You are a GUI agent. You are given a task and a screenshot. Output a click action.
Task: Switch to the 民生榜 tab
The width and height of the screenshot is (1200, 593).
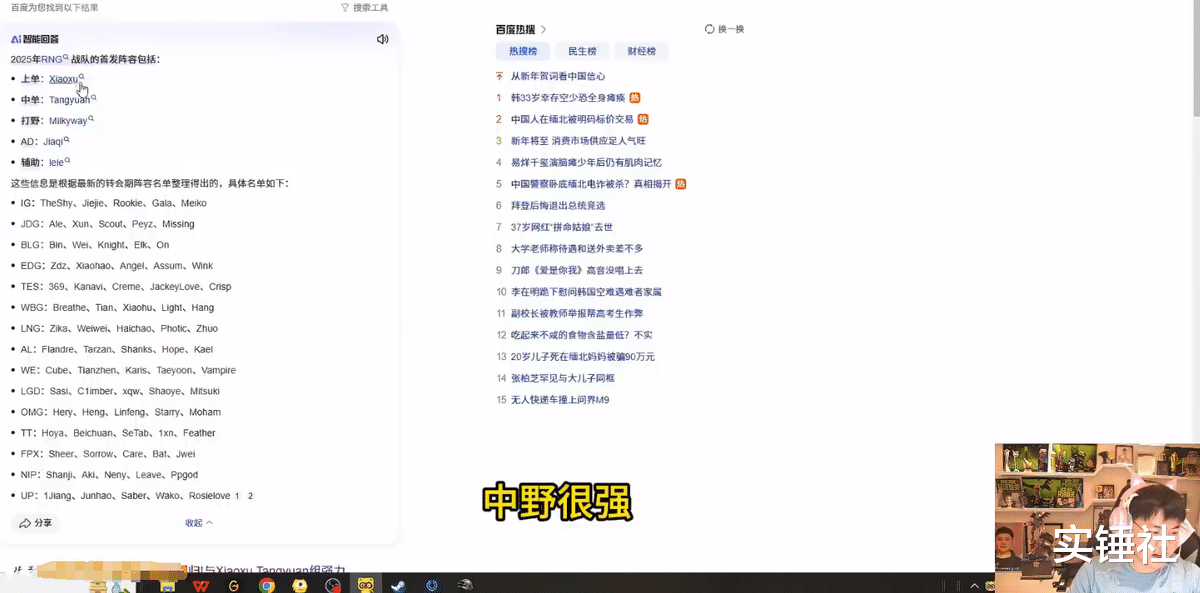tap(582, 51)
